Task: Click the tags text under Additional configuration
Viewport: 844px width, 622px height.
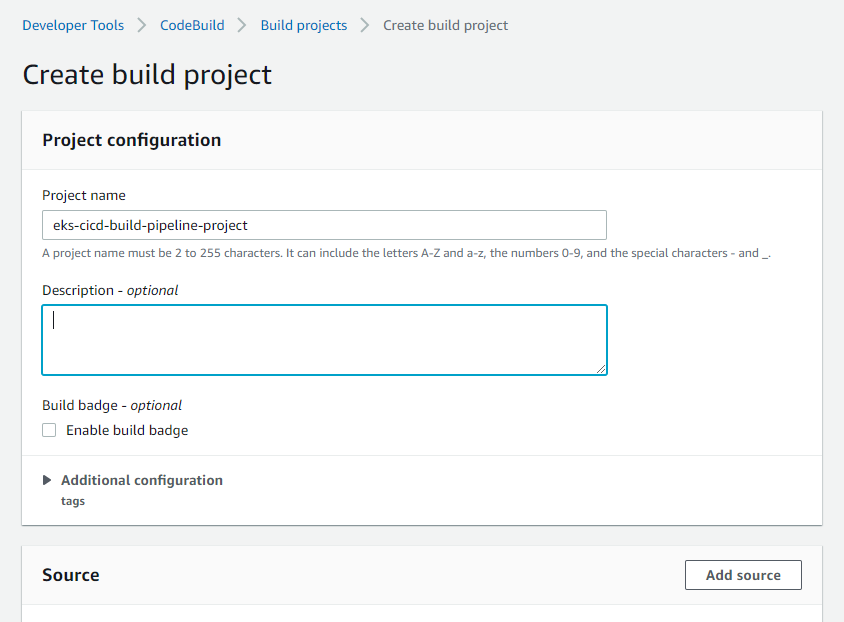Action: (73, 501)
